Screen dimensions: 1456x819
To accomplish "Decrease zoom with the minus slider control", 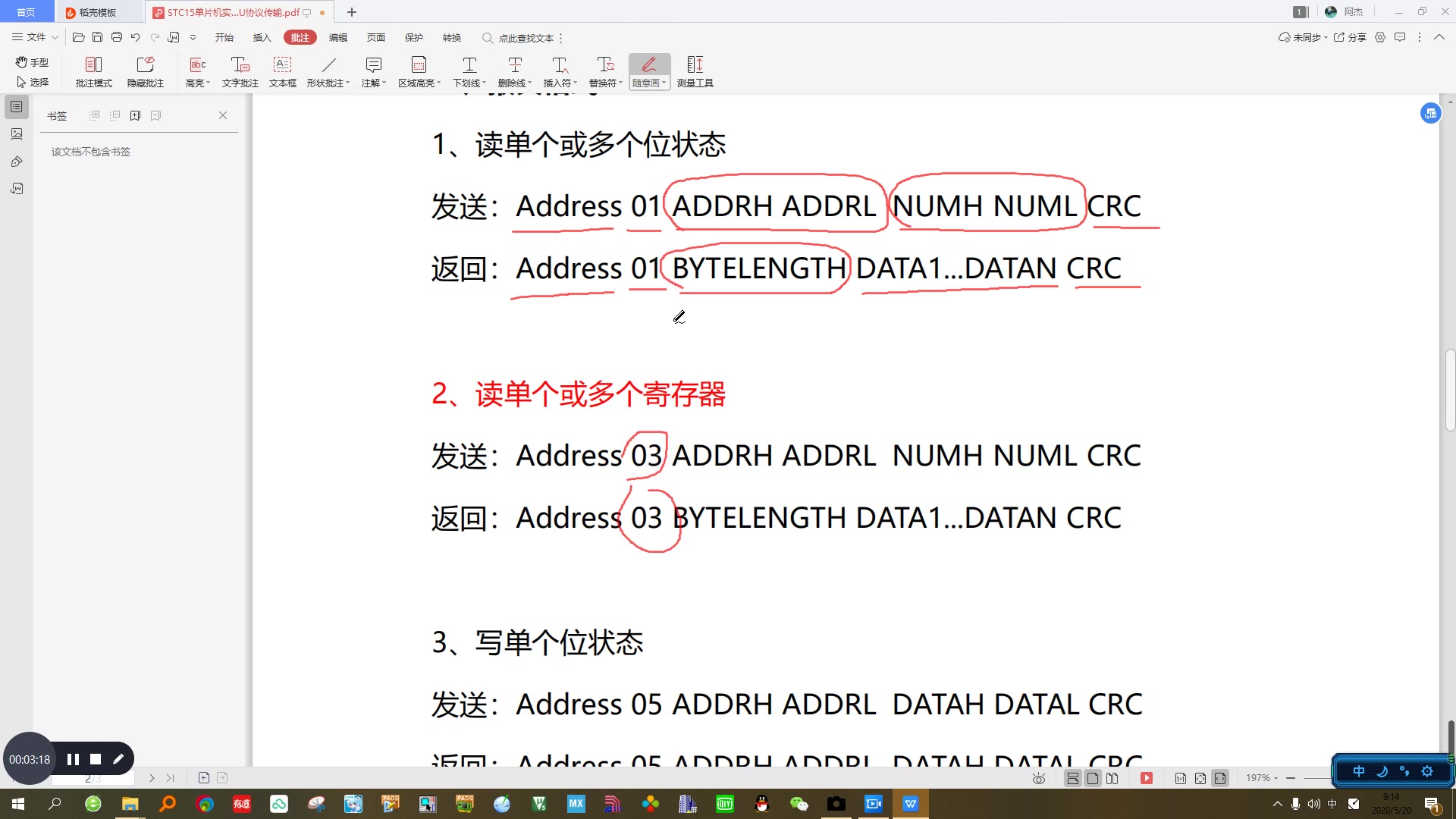I will tap(1291, 777).
